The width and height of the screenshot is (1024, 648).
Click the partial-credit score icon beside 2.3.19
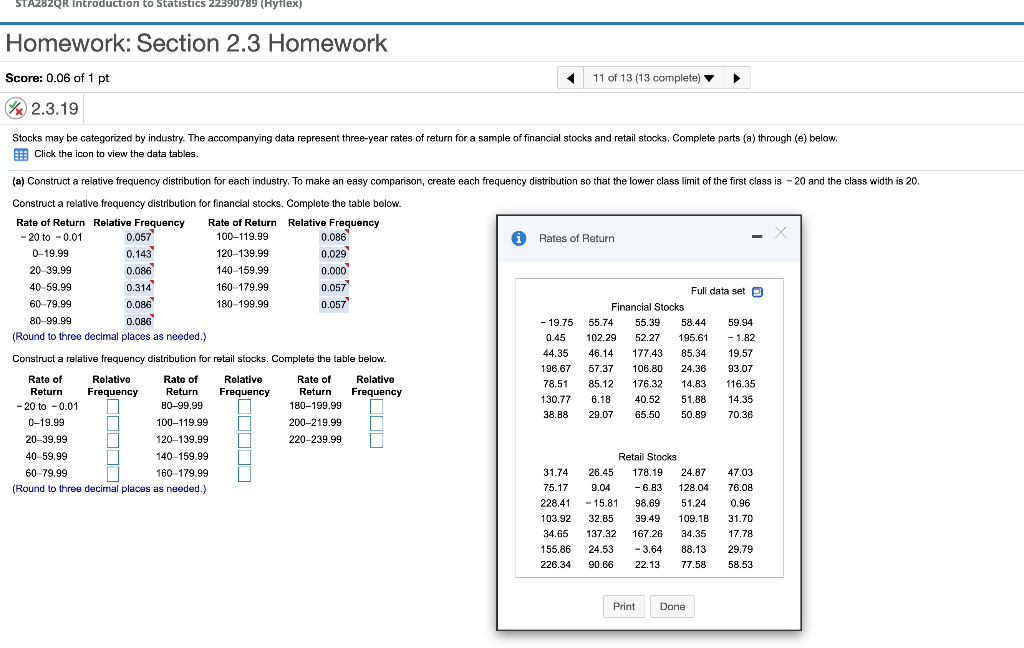coord(16,108)
